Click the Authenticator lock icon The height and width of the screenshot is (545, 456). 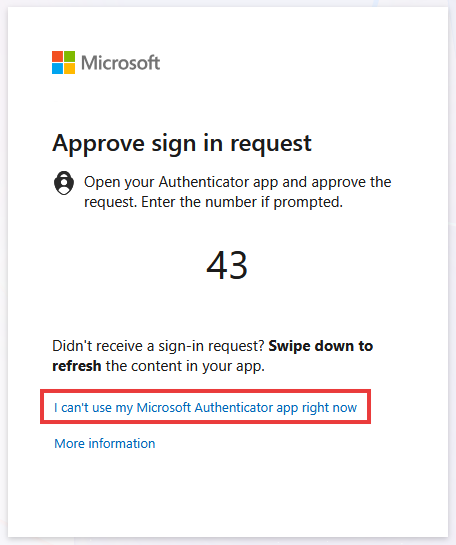click(x=64, y=183)
